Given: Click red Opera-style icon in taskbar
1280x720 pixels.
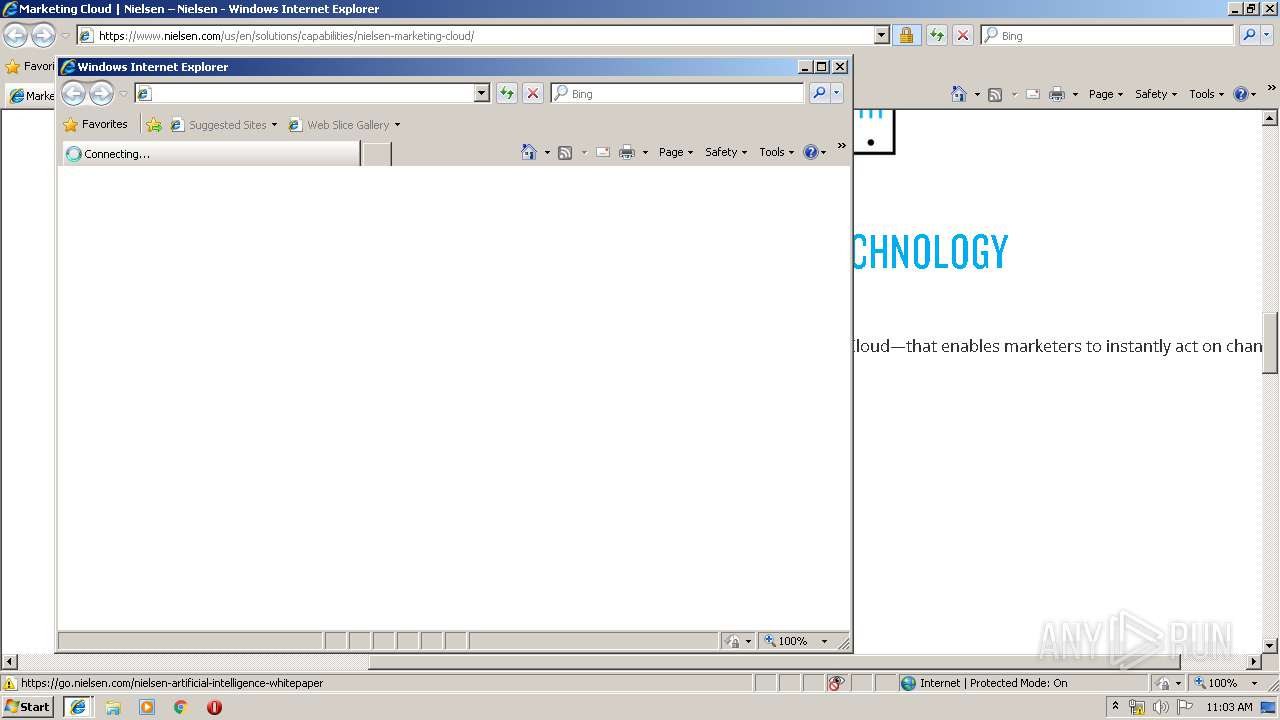Looking at the screenshot, I should (x=214, y=707).
